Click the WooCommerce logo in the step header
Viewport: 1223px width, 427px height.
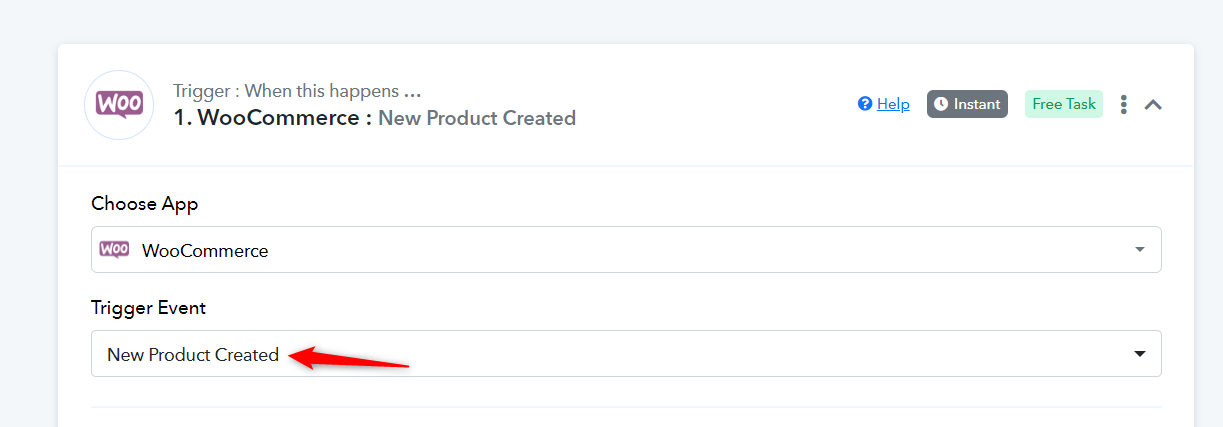(x=119, y=104)
